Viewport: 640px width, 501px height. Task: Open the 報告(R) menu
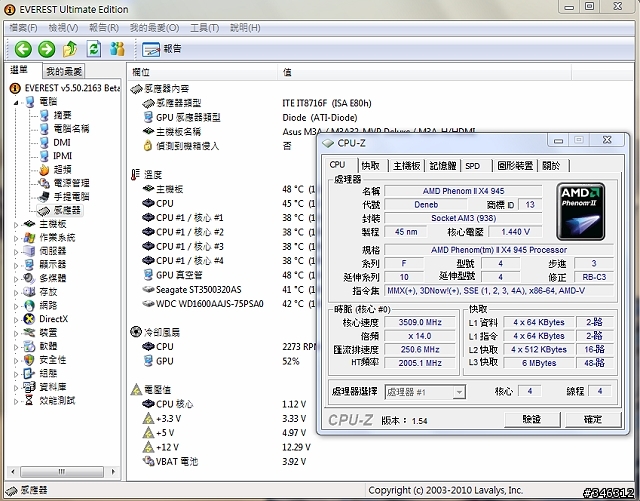coord(104,28)
